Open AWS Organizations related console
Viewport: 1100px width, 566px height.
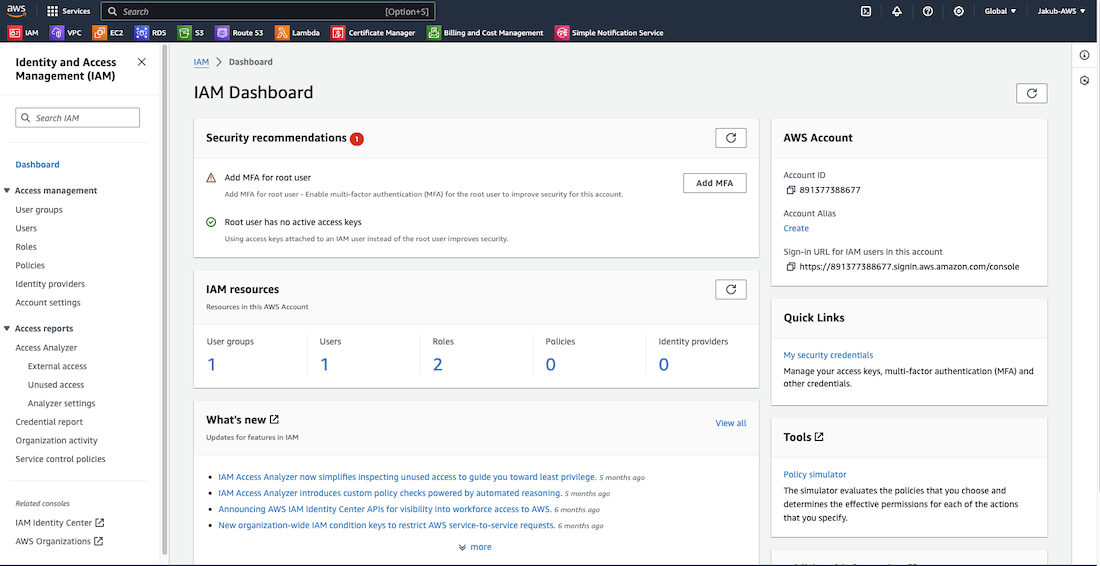(x=59, y=541)
